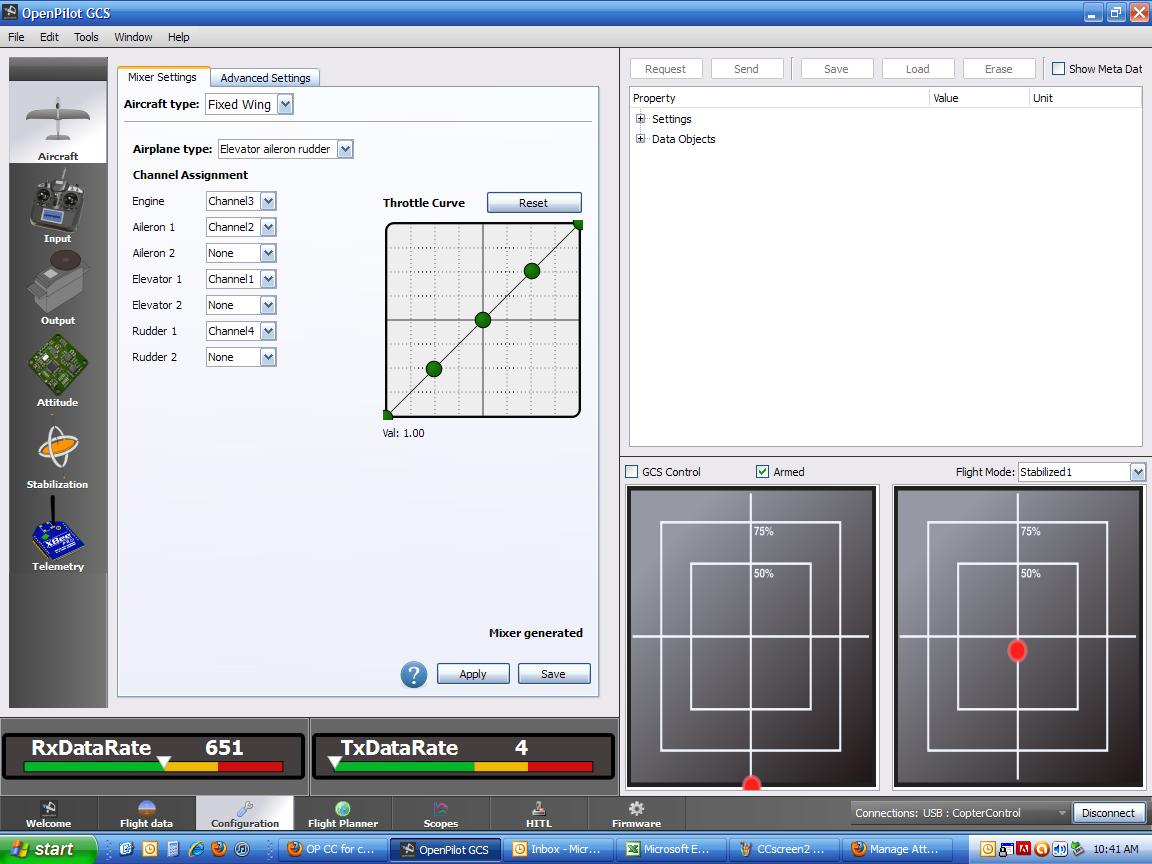Expand the Data Objects tree node

(641, 139)
